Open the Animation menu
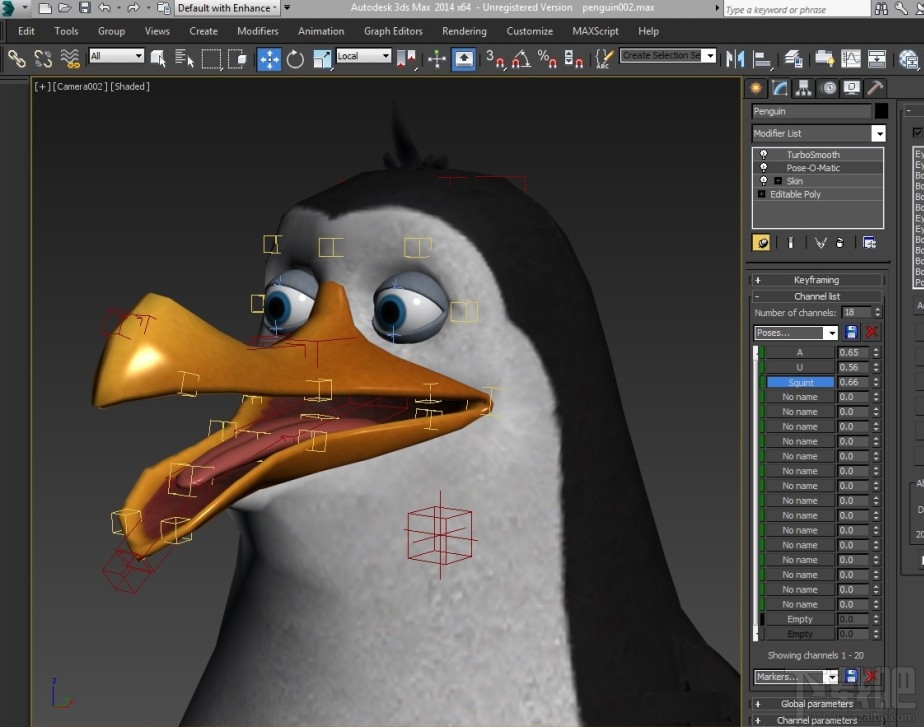This screenshot has width=924, height=727. (320, 31)
